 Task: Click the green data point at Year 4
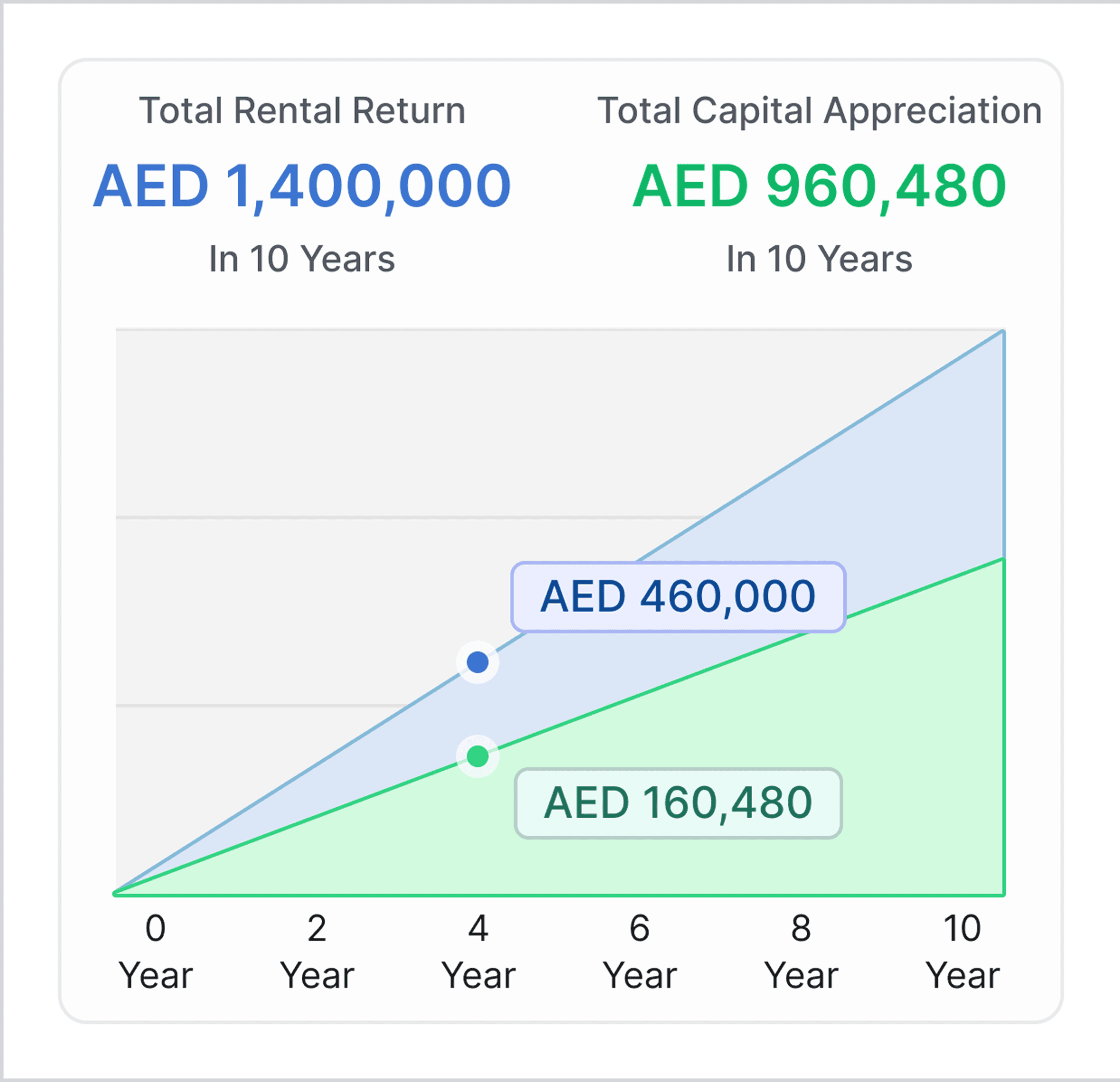[478, 756]
